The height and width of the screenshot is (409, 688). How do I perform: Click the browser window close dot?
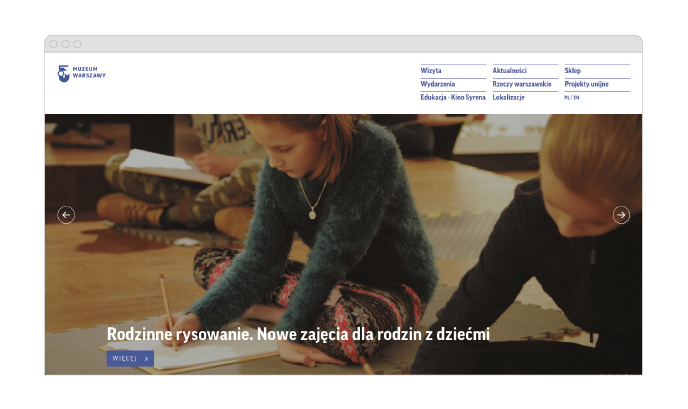[54, 44]
